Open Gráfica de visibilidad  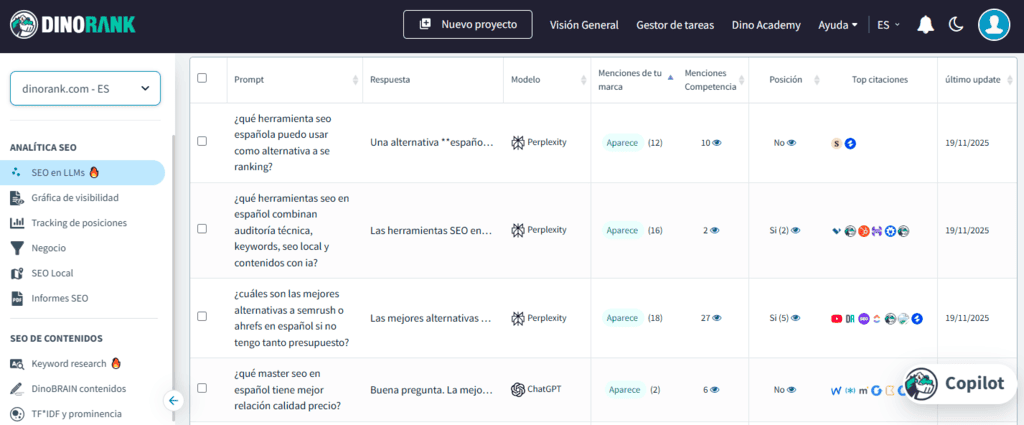coord(75,197)
